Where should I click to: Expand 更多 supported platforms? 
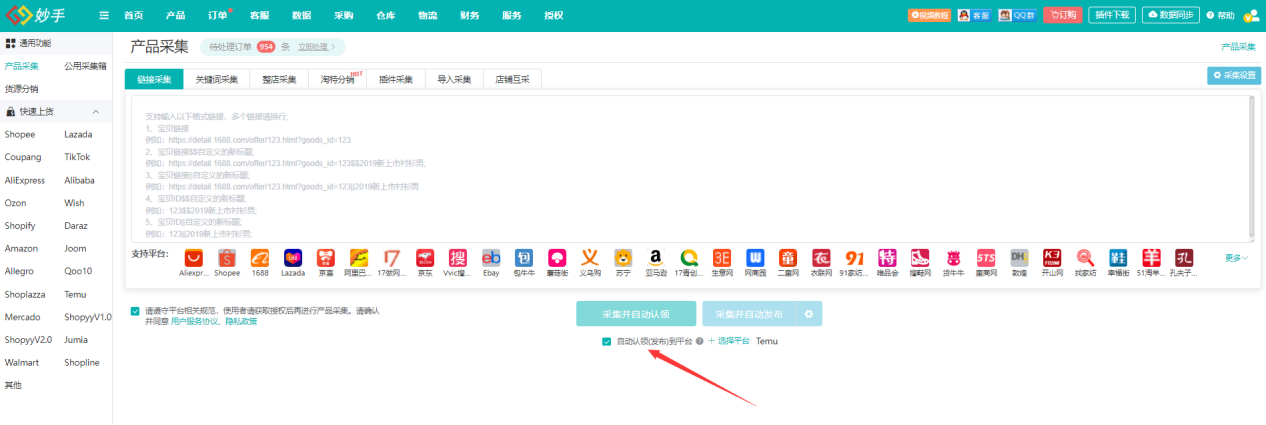point(1237,258)
